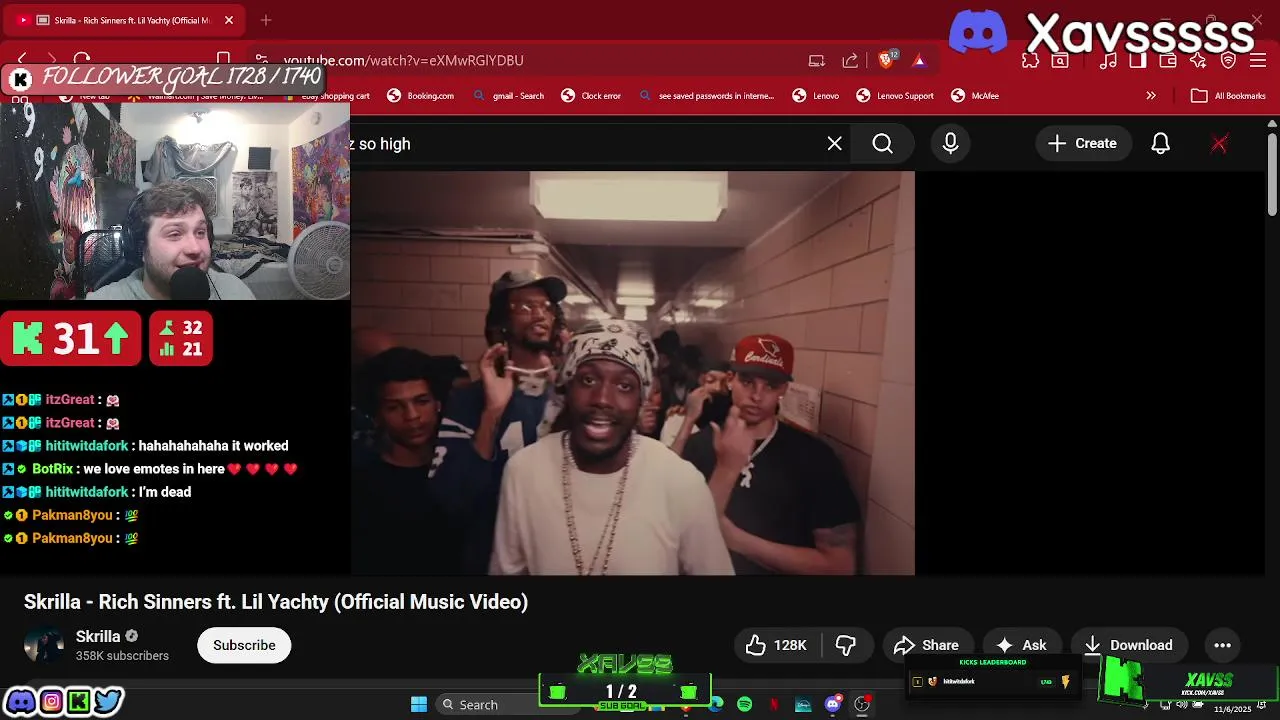
Task: Click the YouTube URL in address bar
Action: (x=404, y=61)
